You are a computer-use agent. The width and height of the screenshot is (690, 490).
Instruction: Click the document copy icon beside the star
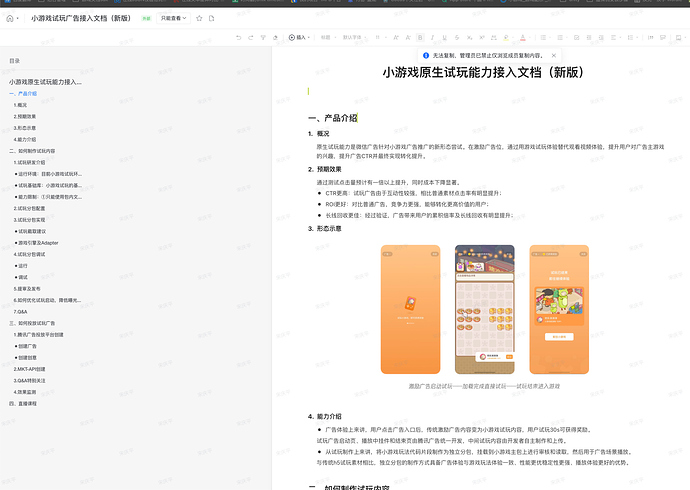[212, 18]
